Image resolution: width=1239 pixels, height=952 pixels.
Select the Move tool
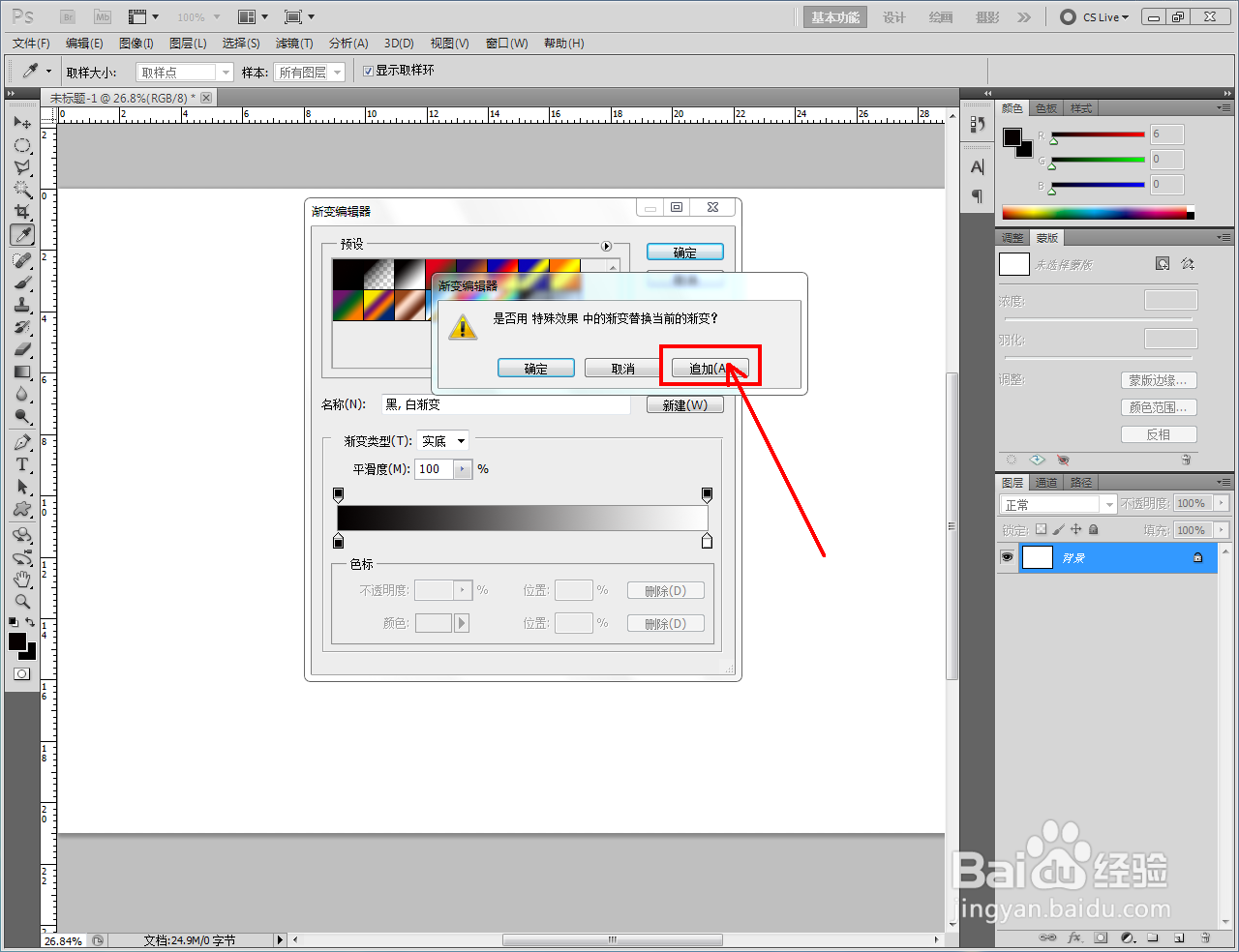point(22,123)
